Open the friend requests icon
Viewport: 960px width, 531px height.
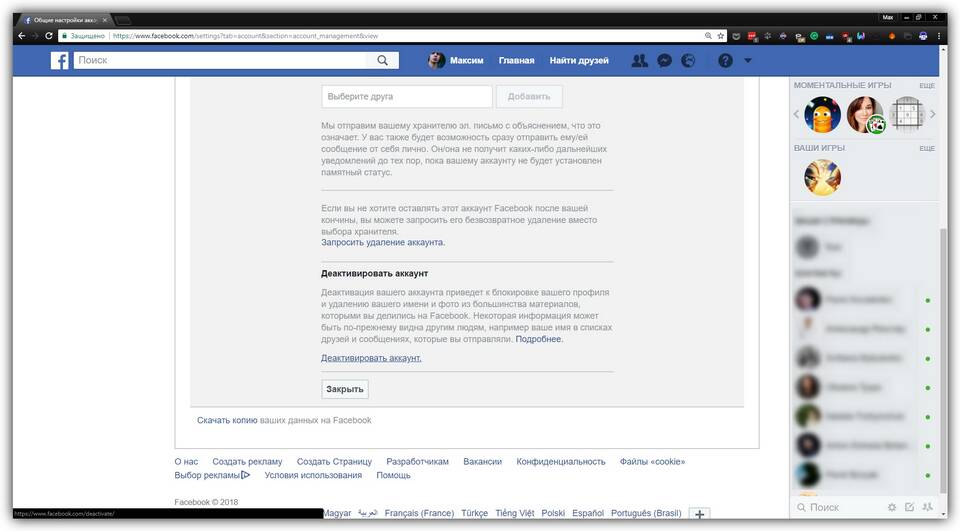[640, 61]
